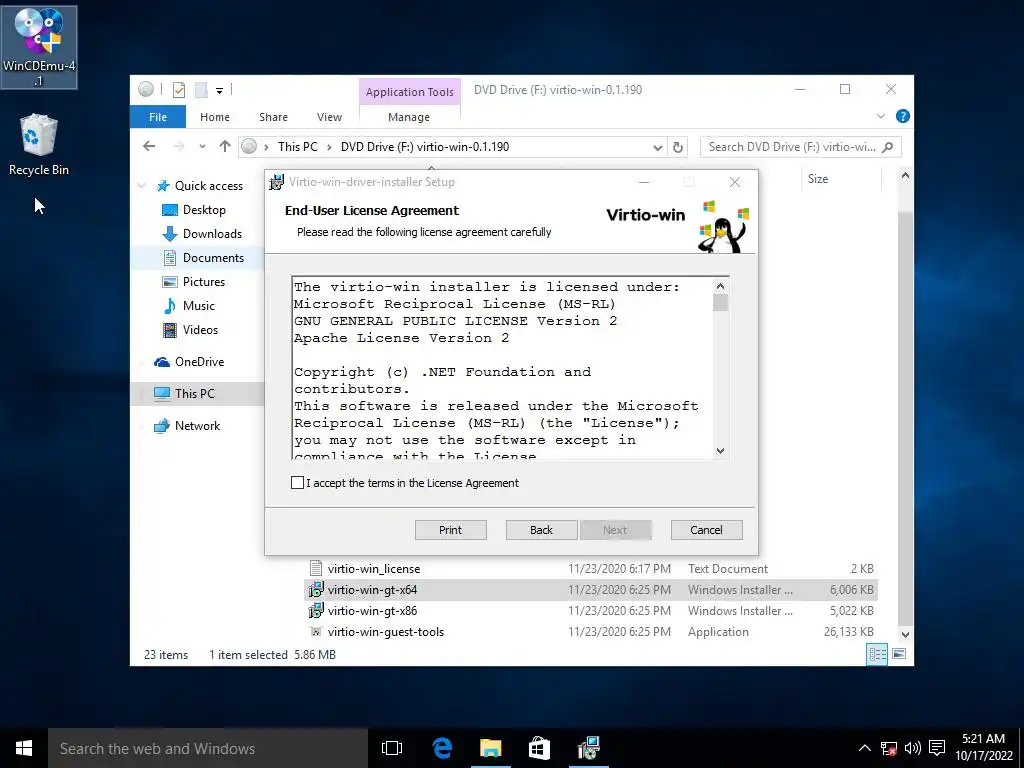Click the Cancel button in setup dialog

click(x=707, y=530)
